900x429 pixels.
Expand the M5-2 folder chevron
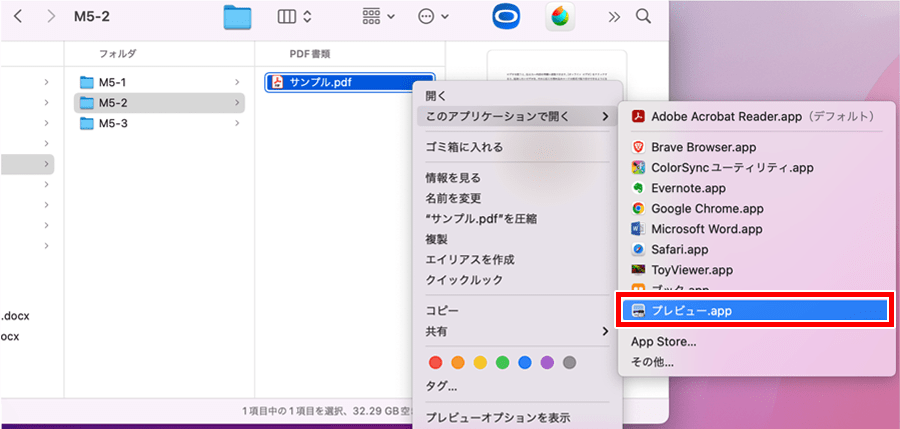pyautogui.click(x=237, y=103)
